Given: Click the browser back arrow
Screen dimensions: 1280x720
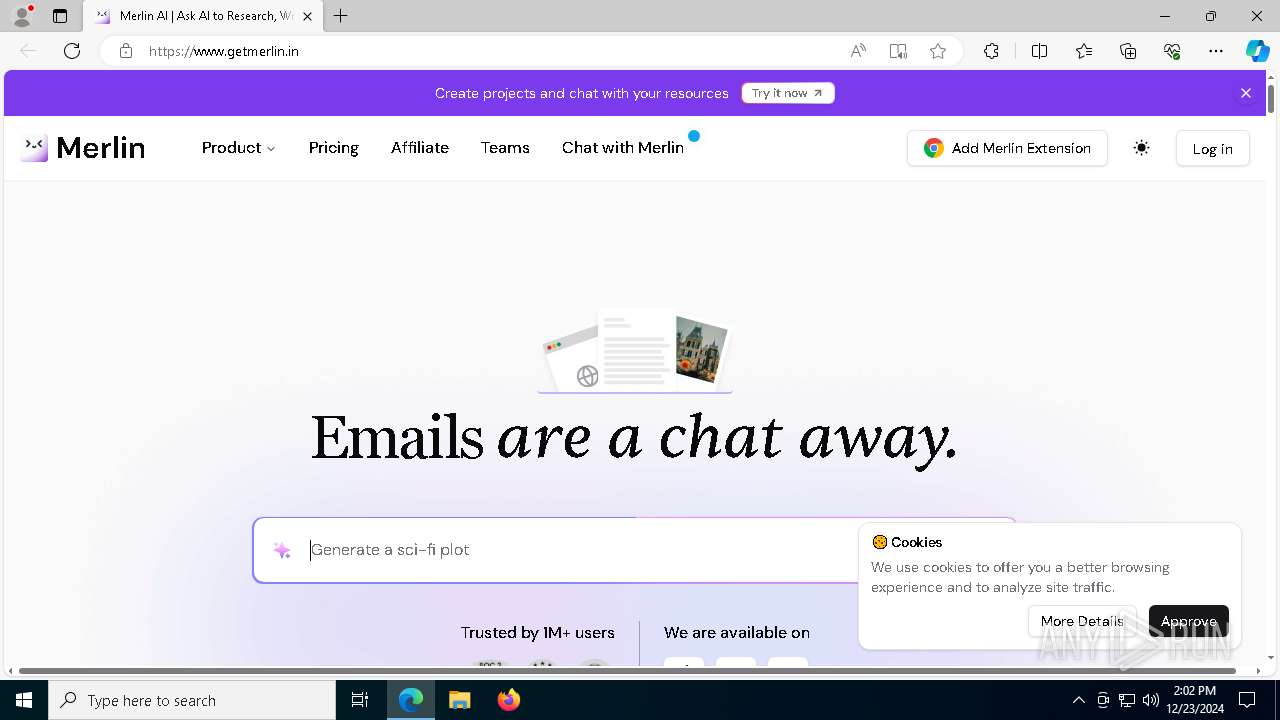Looking at the screenshot, I should 28,51.
